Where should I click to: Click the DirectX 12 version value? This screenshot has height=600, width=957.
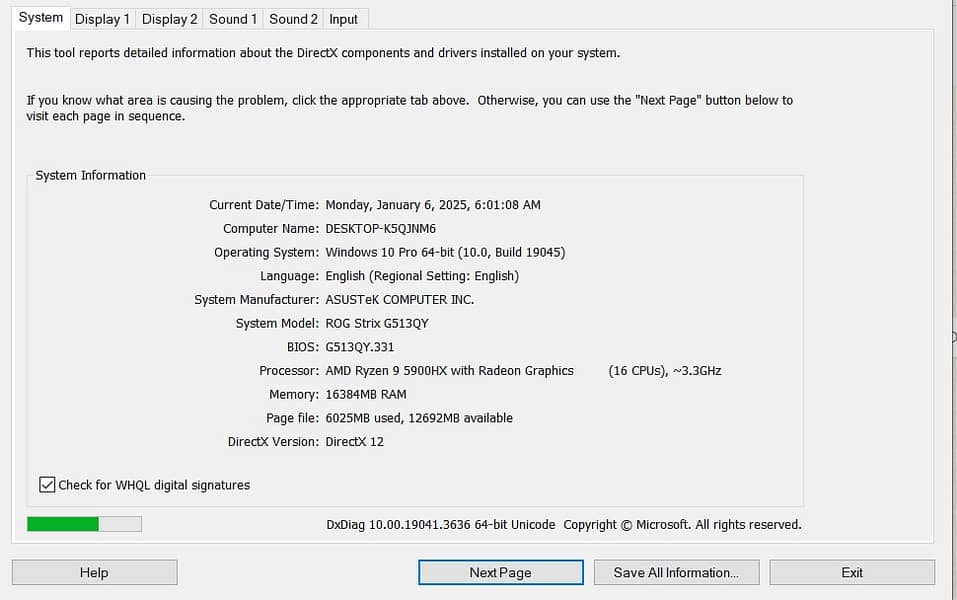355,442
